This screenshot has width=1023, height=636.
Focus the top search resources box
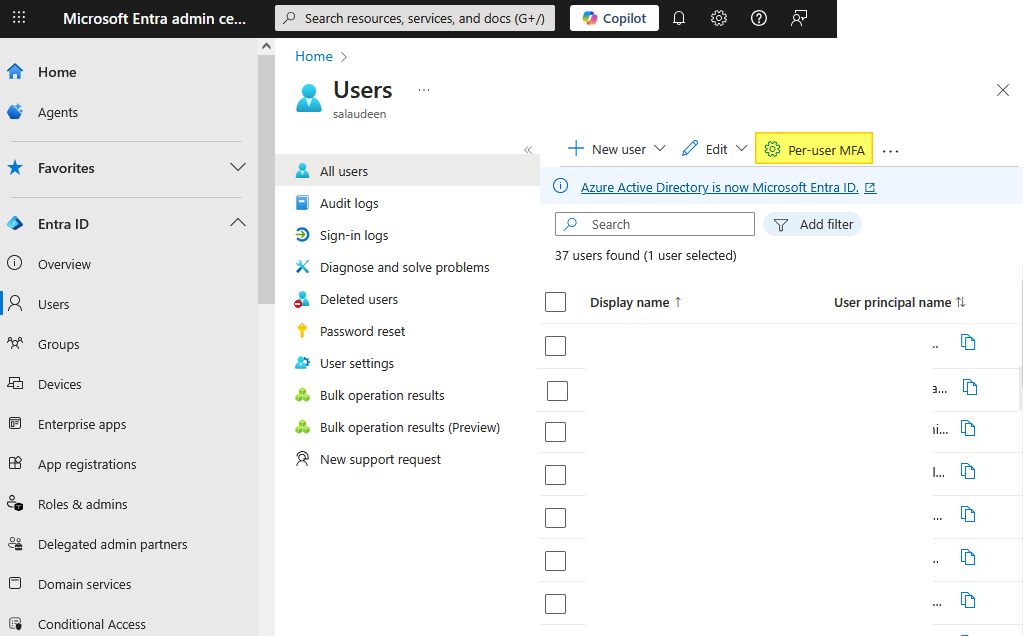tap(415, 18)
